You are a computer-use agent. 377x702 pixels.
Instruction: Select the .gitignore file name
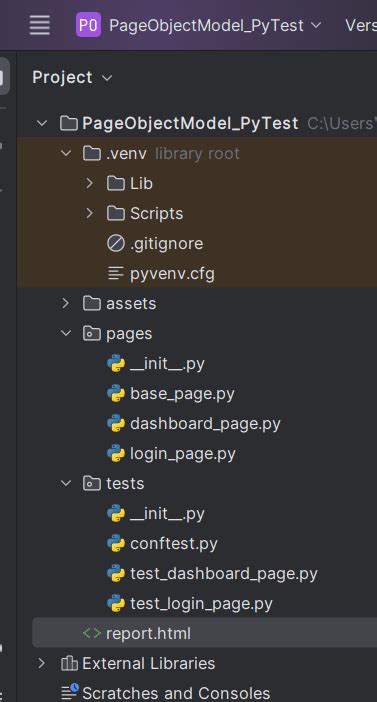[x=167, y=244]
